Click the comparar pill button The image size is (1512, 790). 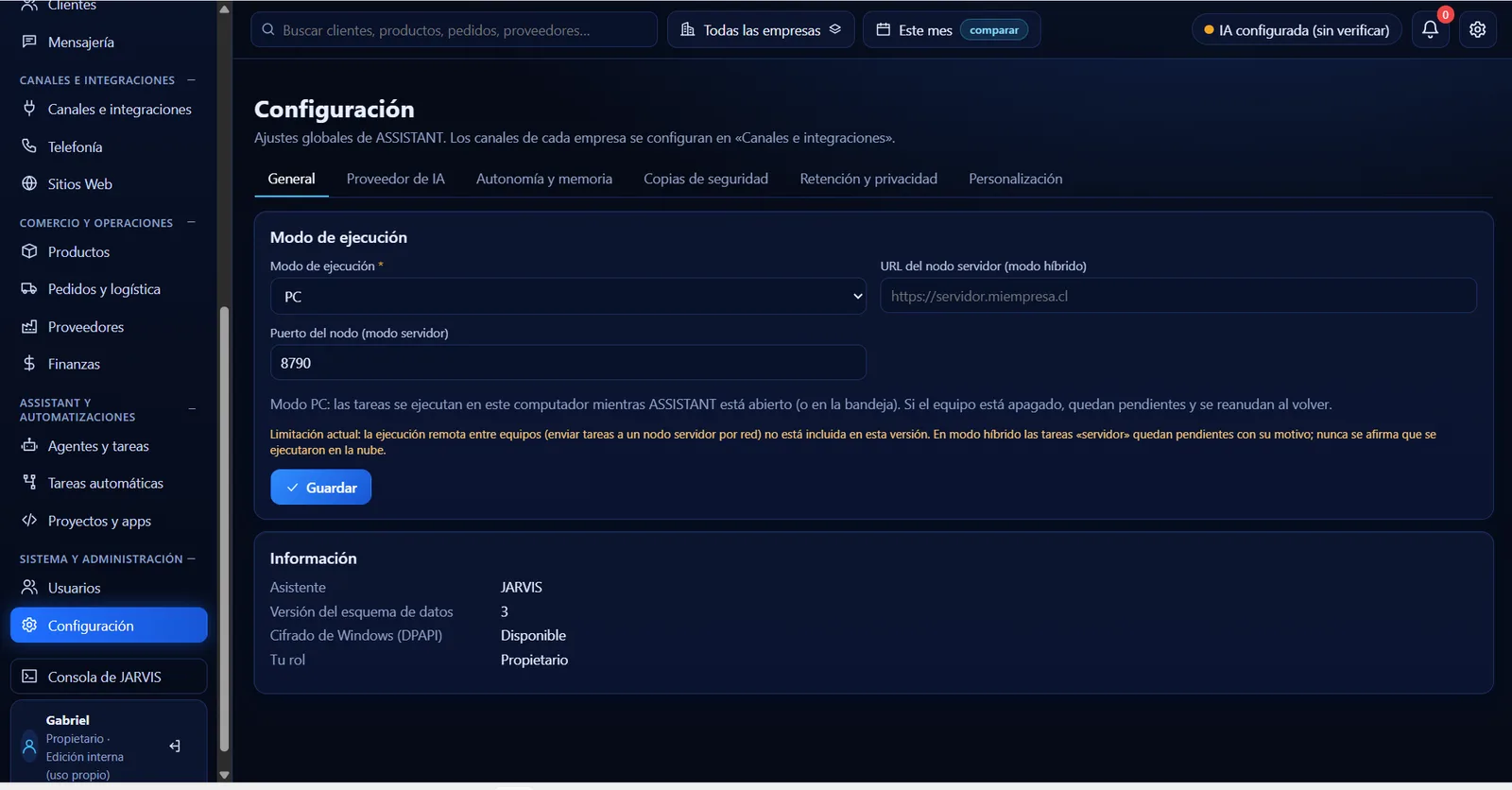(994, 30)
